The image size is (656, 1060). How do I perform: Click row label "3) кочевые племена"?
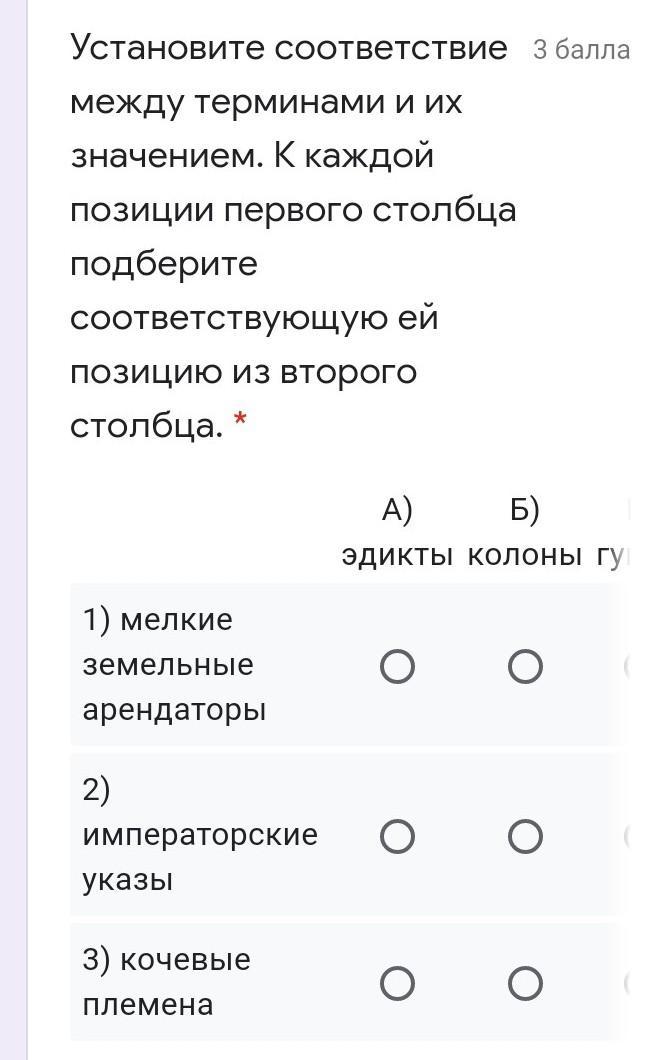pos(167,982)
